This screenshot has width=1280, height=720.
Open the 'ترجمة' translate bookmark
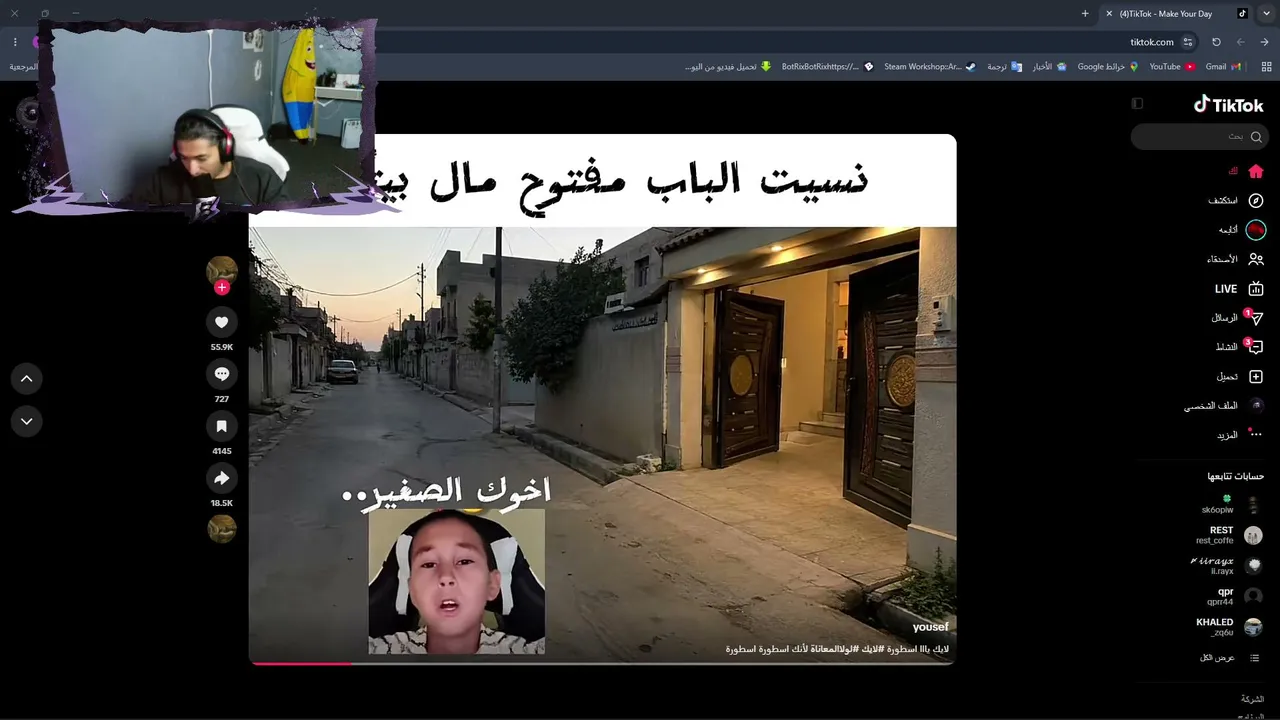pyautogui.click(x=1004, y=67)
